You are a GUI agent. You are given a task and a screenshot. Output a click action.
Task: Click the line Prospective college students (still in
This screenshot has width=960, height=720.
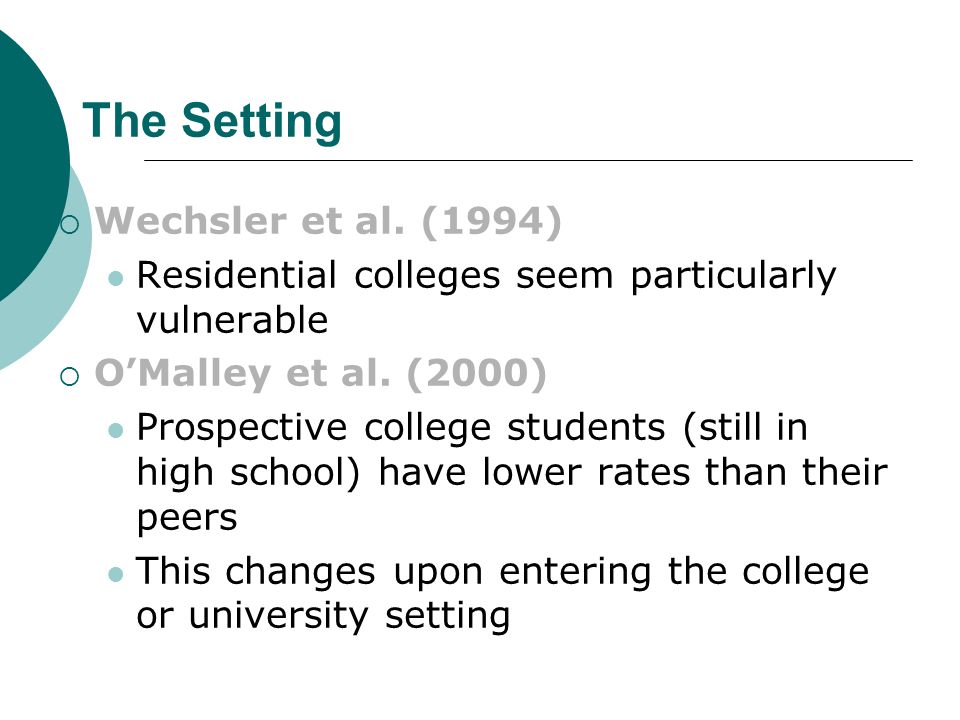click(x=472, y=428)
